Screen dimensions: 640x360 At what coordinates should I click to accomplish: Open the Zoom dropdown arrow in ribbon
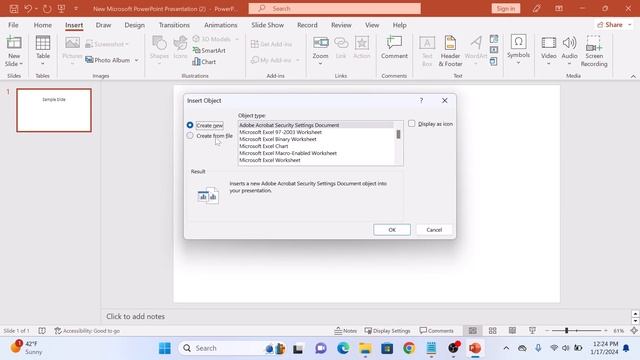[x=320, y=63]
